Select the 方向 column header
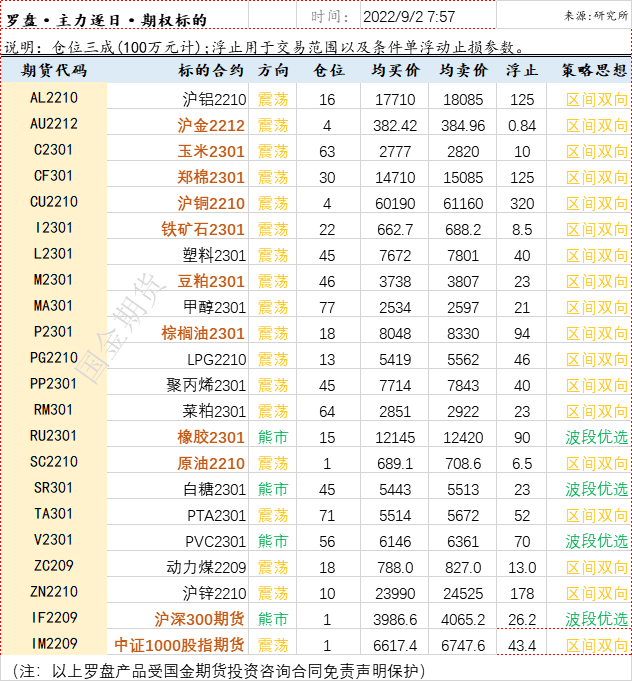The image size is (632, 681). coord(273,70)
